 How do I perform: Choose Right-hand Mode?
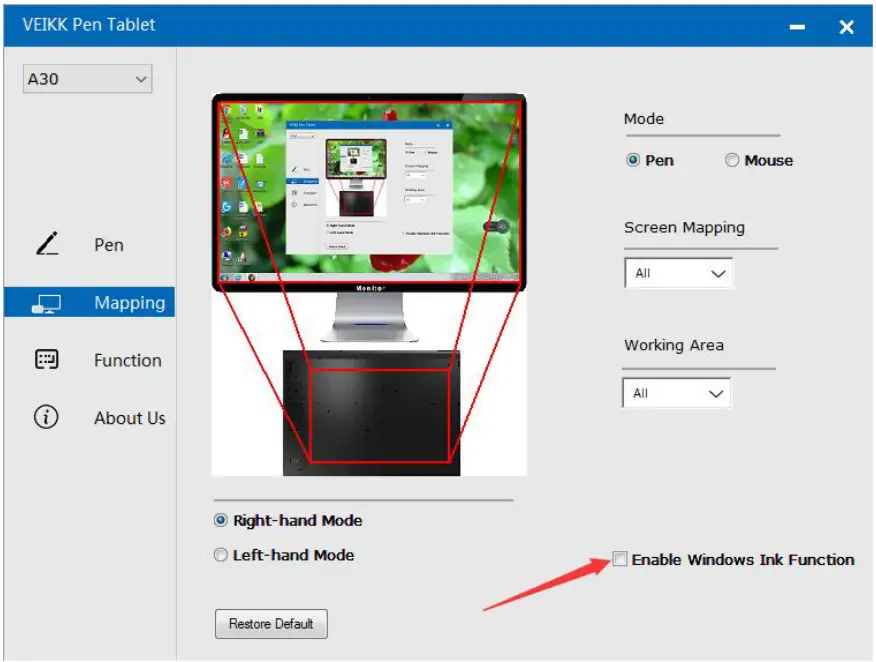click(x=221, y=520)
